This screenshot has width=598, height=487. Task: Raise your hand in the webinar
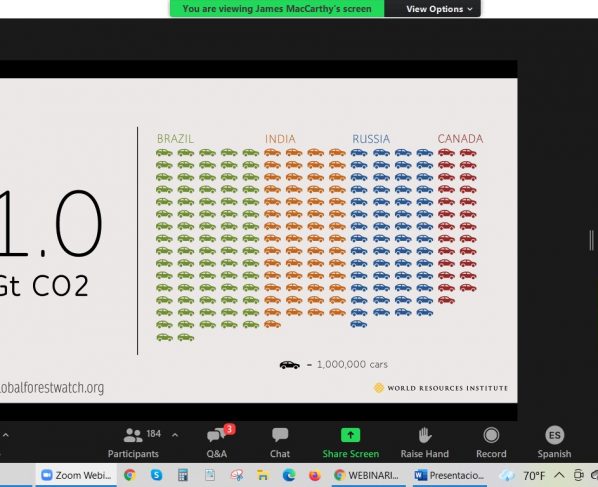coord(424,442)
